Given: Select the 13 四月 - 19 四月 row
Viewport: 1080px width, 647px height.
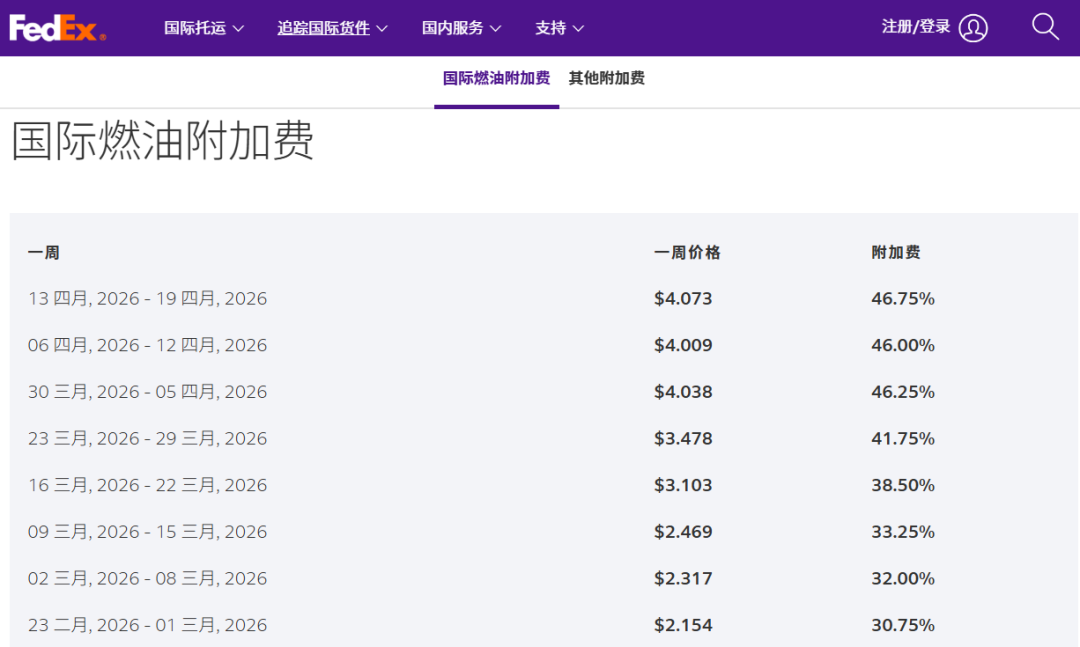Looking at the screenshot, I should [147, 299].
